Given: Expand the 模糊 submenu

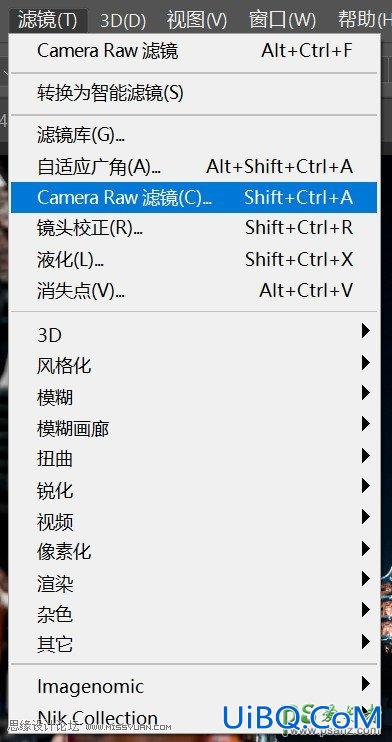Looking at the screenshot, I should click(x=194, y=396).
